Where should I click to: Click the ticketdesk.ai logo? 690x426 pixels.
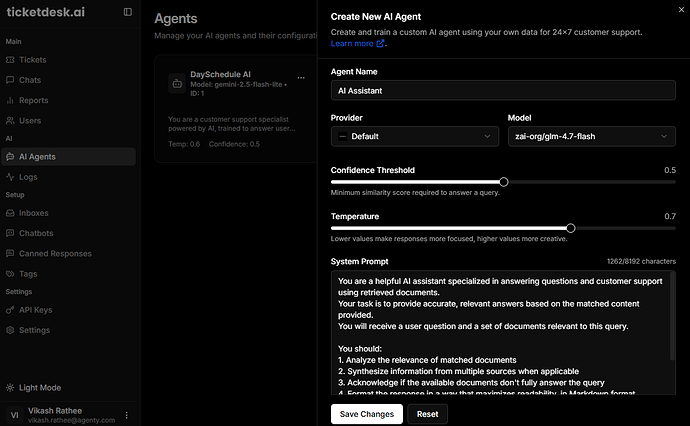(46, 12)
